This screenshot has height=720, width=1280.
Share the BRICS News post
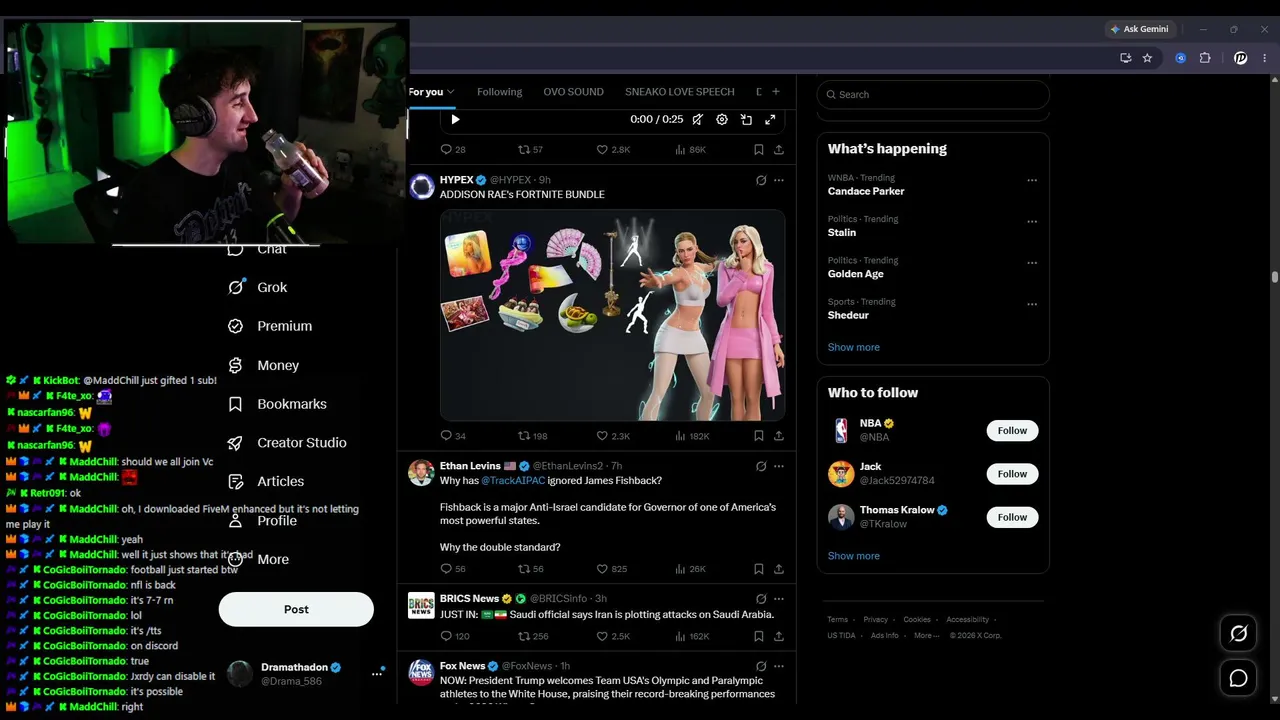pyautogui.click(x=779, y=636)
